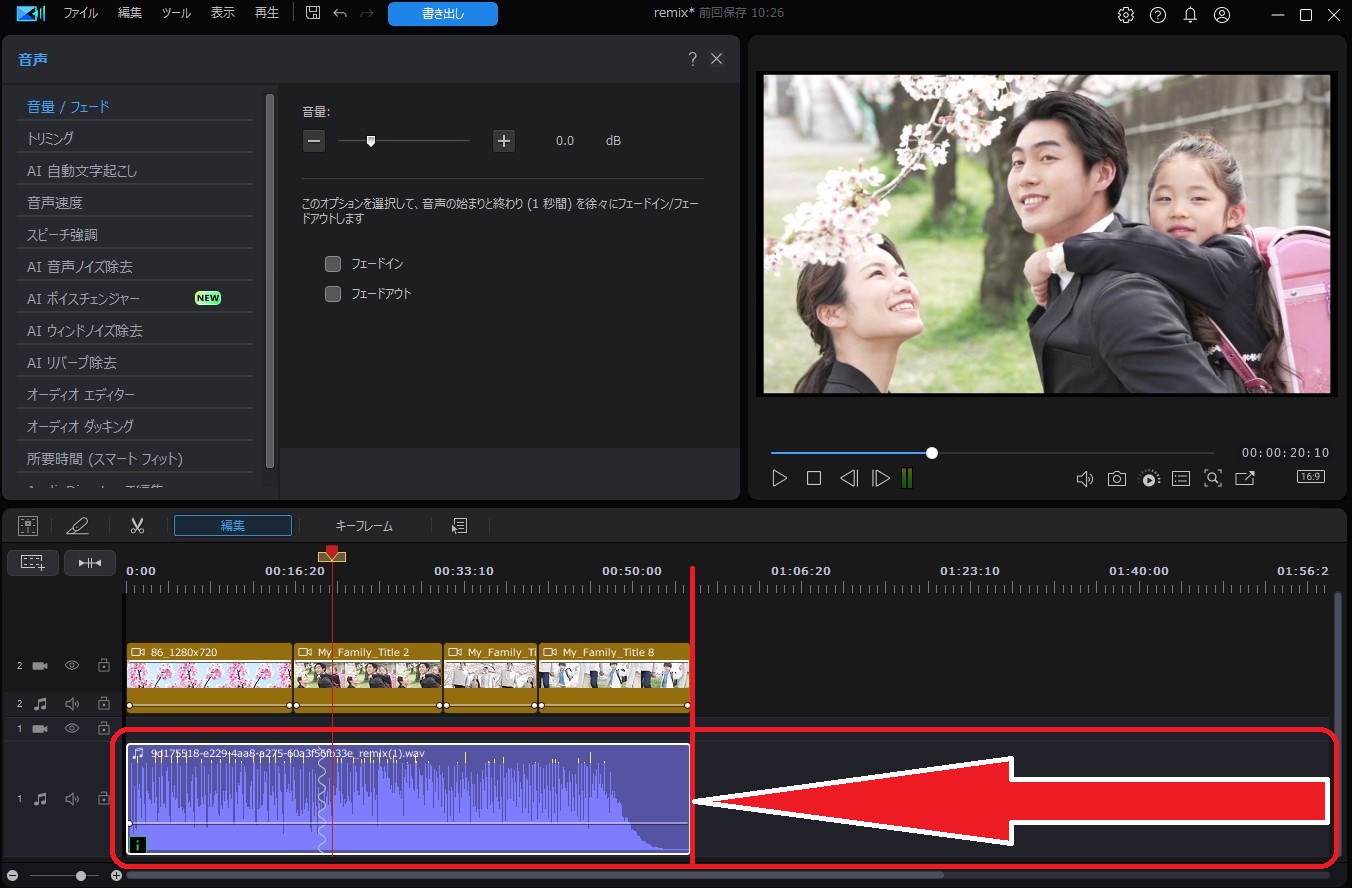Open the preview quality dropdown icon
1352x888 pixels.
click(x=1148, y=478)
